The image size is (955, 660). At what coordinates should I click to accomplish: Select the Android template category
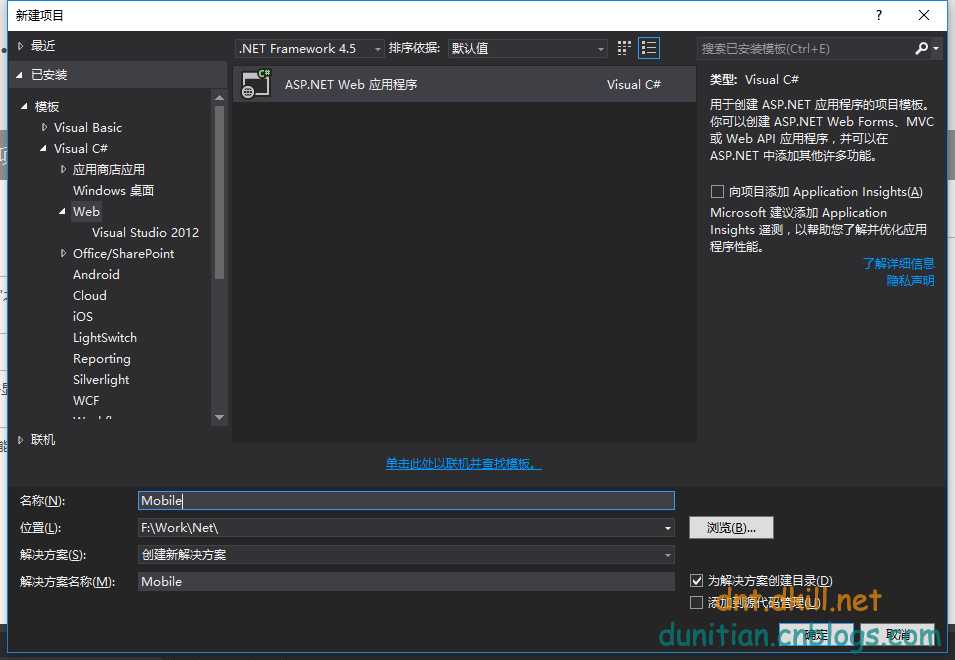96,275
